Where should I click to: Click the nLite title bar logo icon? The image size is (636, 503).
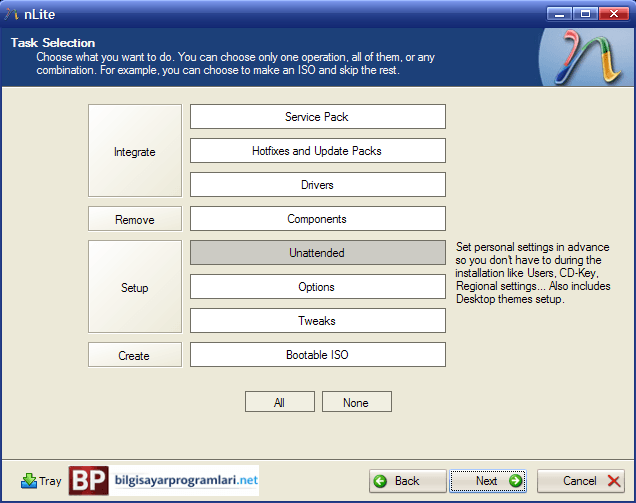[x=12, y=14]
